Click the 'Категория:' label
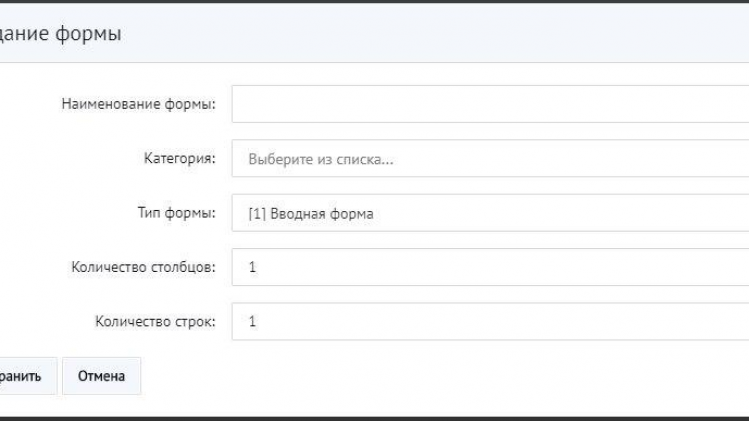Screen dimensions: 749x421 tap(180, 158)
